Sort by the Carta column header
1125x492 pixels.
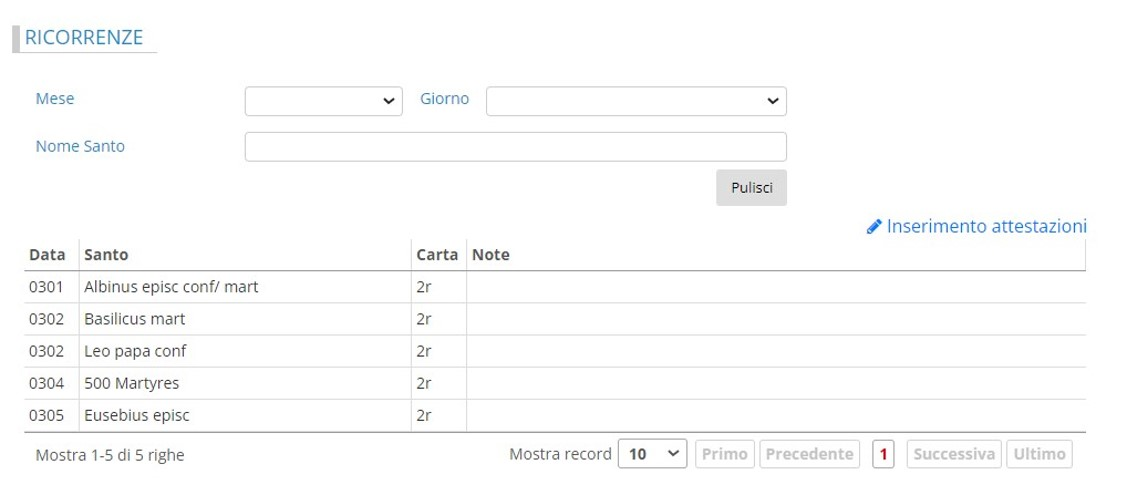[x=437, y=255]
